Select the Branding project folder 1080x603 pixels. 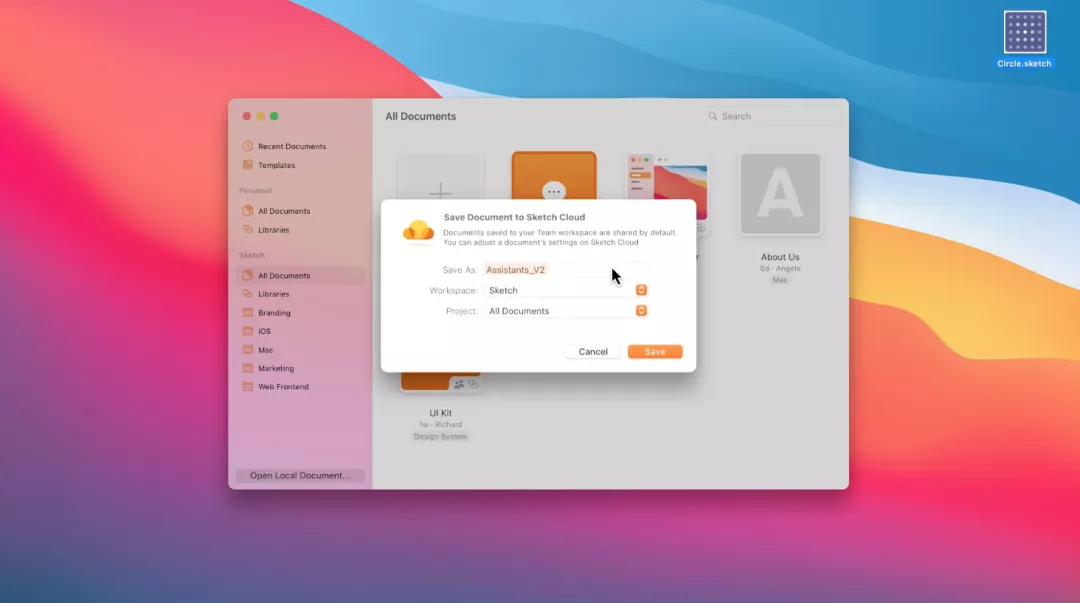pyautogui.click(x=274, y=313)
